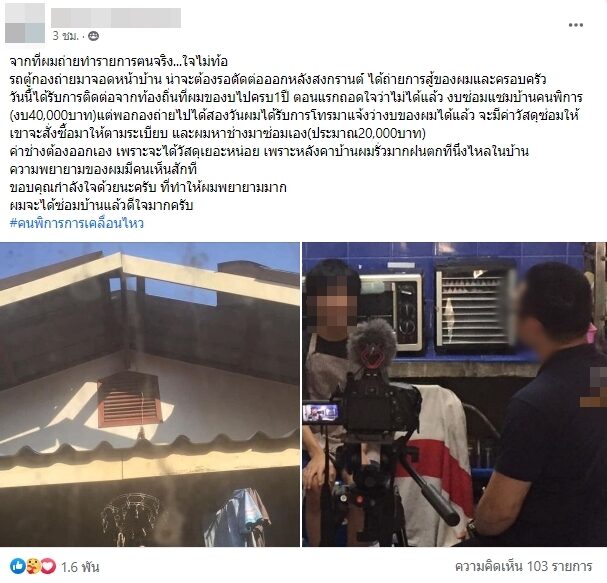Click the public audience globe icon
Screen dimensions: 607x583
point(93,36)
